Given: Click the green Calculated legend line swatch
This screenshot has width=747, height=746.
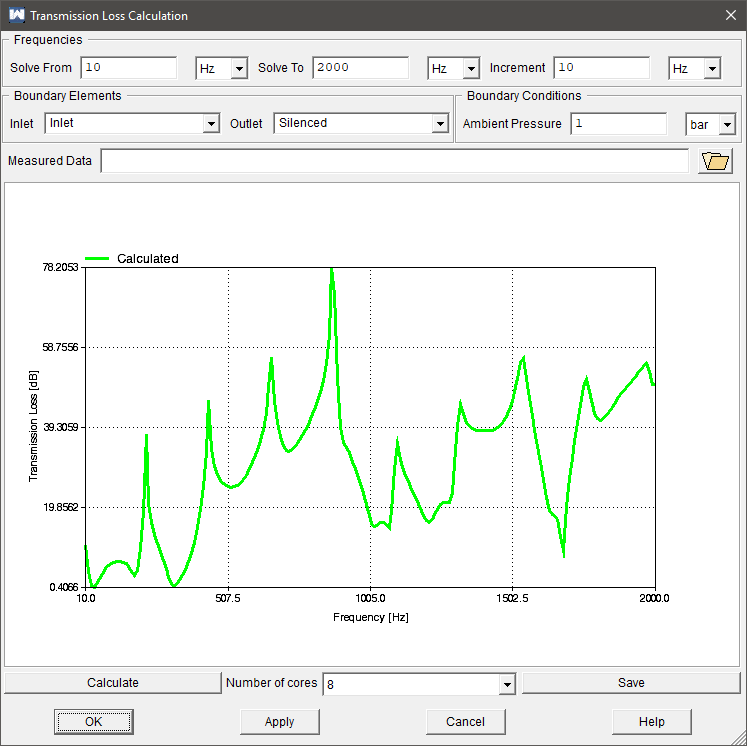Looking at the screenshot, I should coord(97,259).
